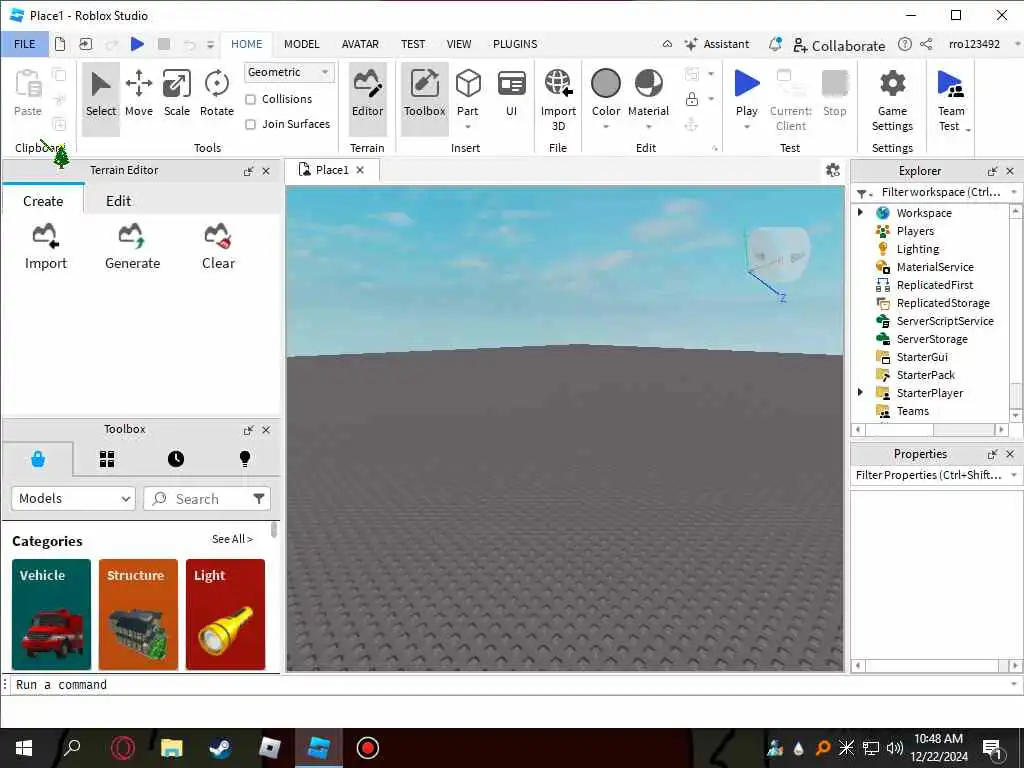Viewport: 1024px width, 768px height.
Task: Open Game Settings
Action: 892,99
